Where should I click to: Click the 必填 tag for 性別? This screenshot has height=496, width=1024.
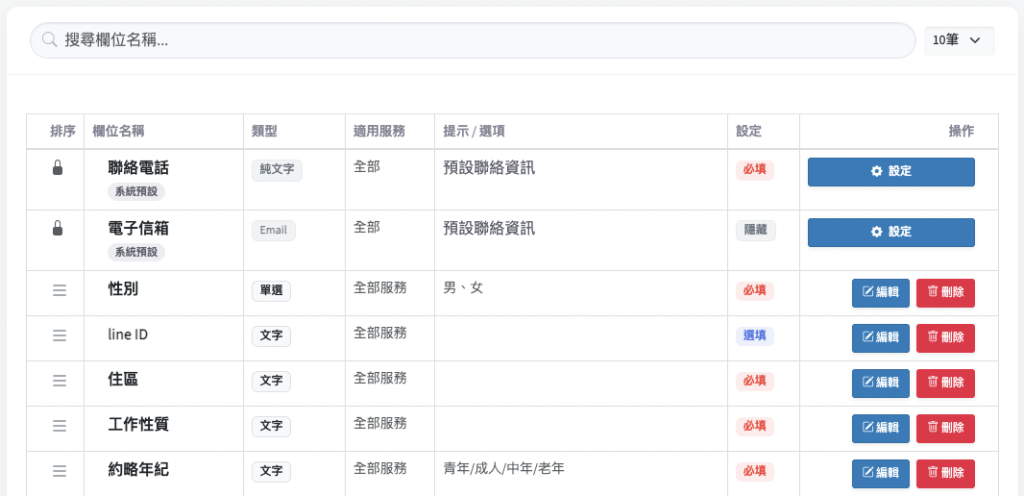pyautogui.click(x=755, y=291)
